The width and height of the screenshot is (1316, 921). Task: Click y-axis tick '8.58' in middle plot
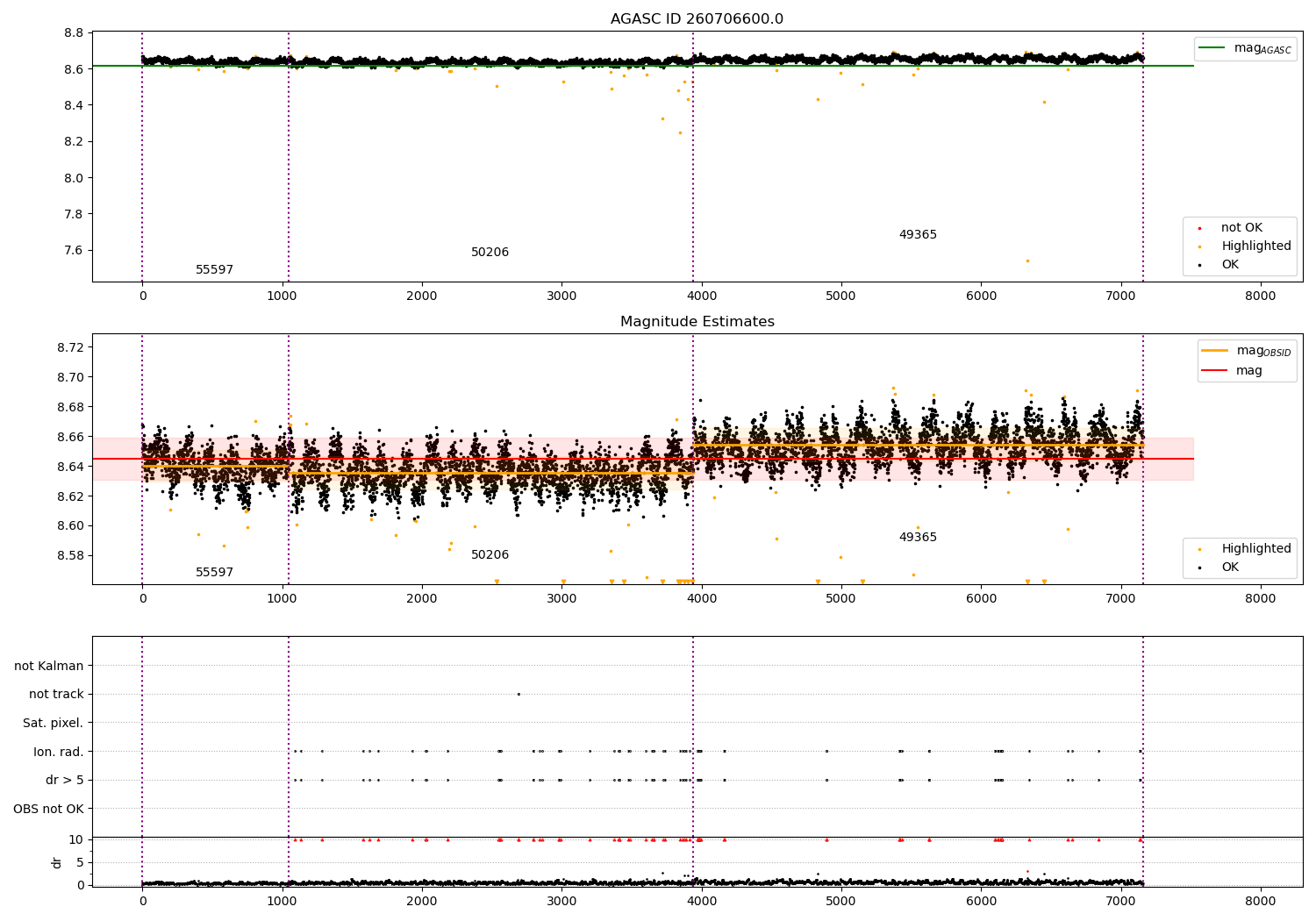pos(71,556)
